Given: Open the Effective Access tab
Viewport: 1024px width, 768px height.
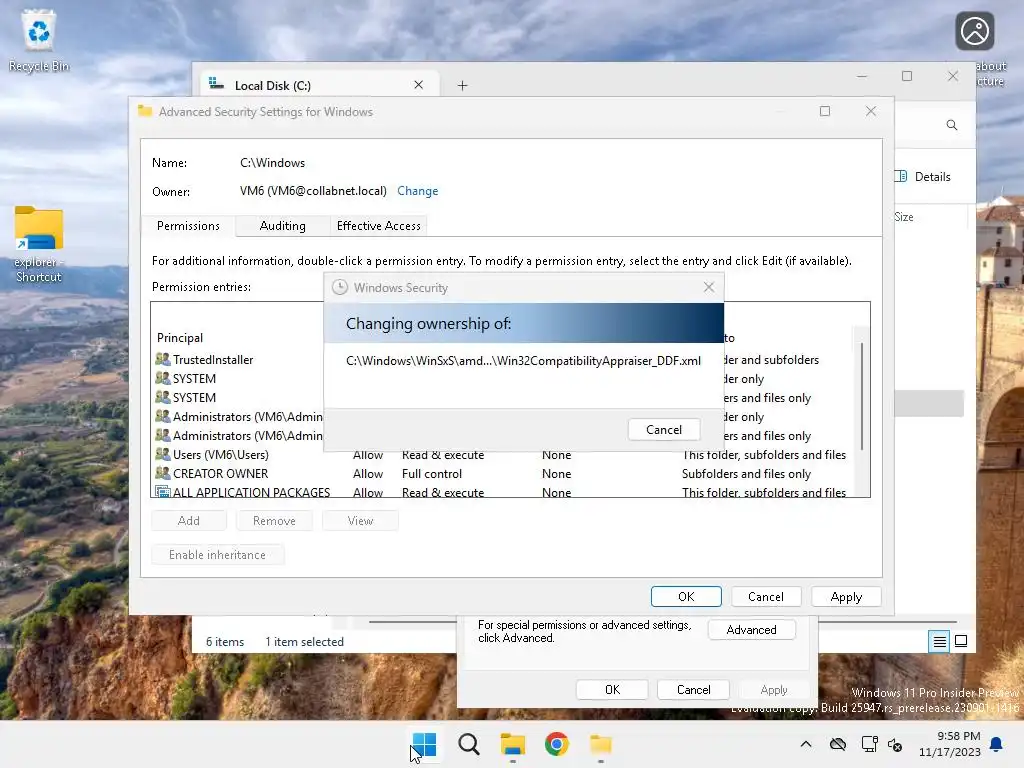Looking at the screenshot, I should point(379,225).
